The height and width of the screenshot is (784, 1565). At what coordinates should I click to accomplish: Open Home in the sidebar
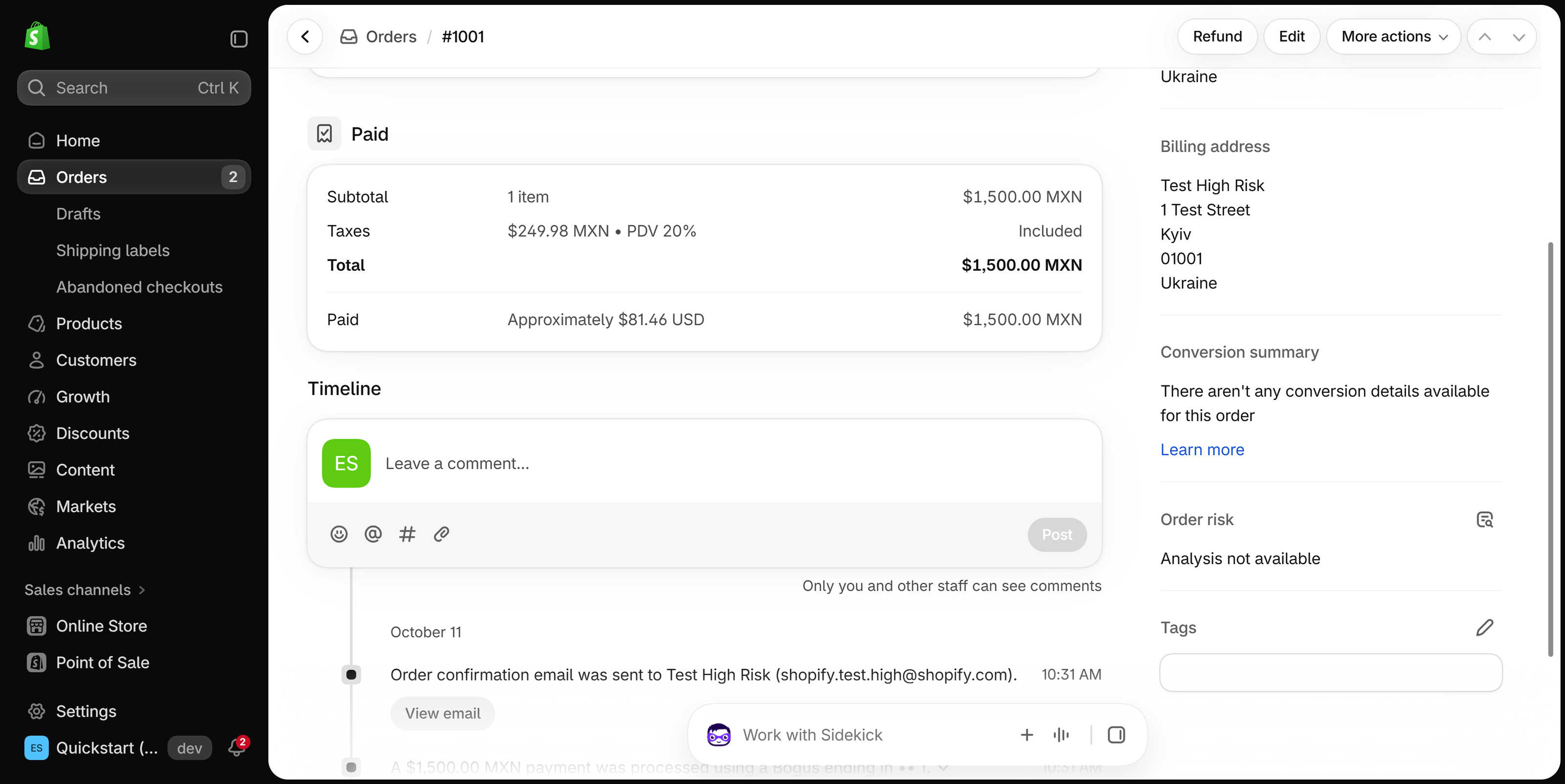click(x=134, y=140)
